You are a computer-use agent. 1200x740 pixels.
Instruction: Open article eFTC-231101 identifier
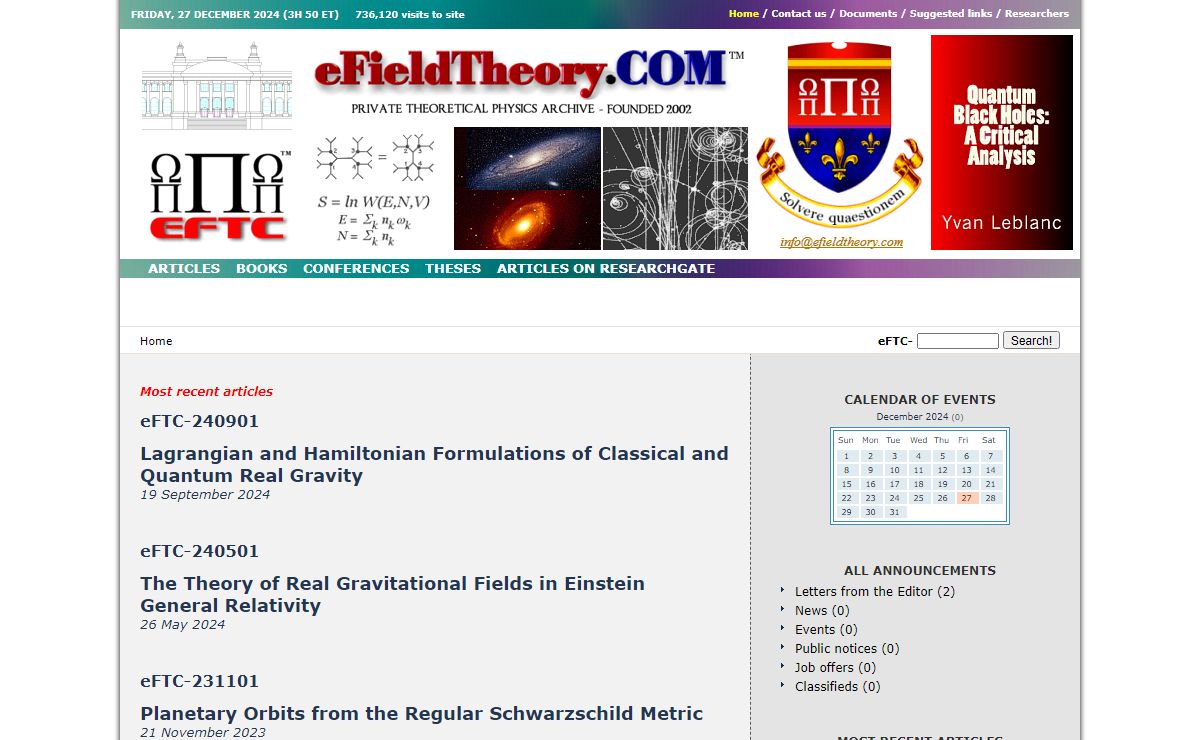[x=199, y=681]
